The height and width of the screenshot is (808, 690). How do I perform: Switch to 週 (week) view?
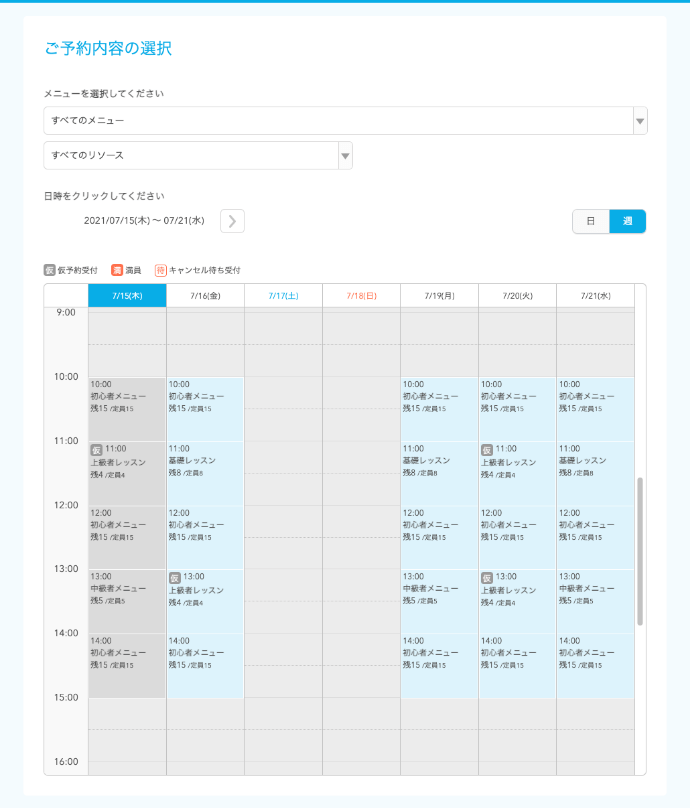pyautogui.click(x=628, y=222)
